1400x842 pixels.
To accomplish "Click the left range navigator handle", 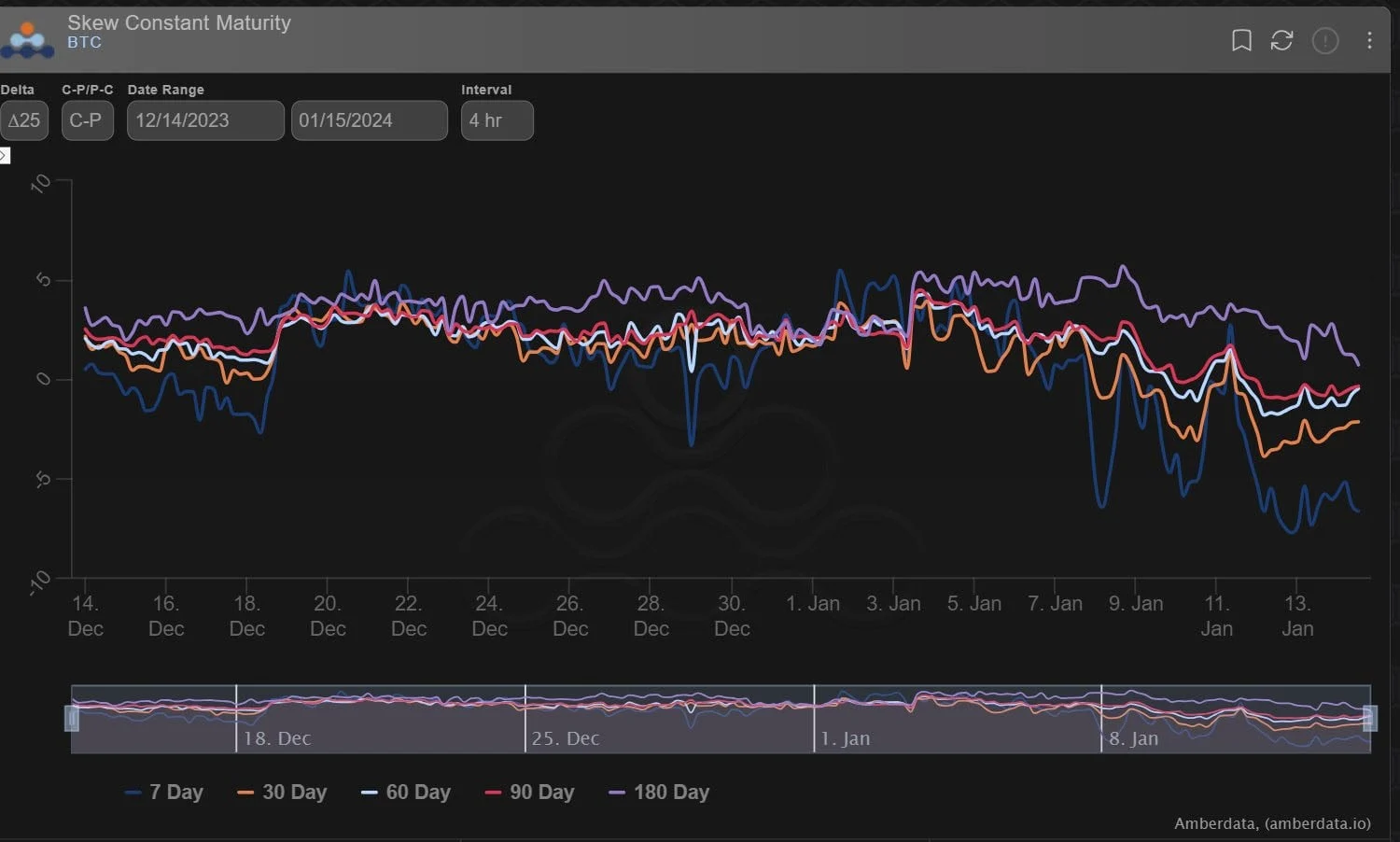I will click(72, 718).
